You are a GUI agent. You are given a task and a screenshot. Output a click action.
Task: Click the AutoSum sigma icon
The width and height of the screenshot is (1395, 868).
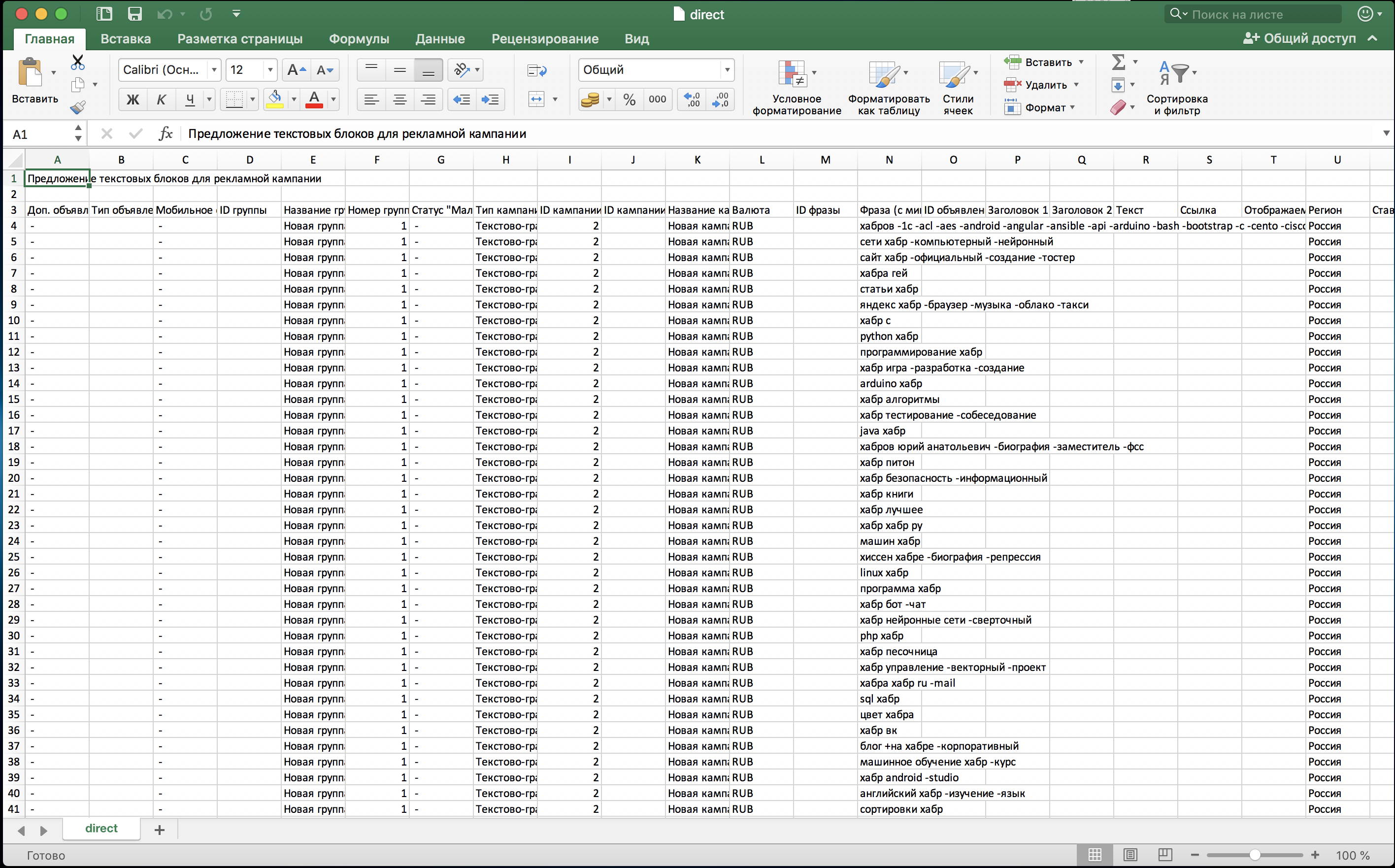pyautogui.click(x=1118, y=62)
